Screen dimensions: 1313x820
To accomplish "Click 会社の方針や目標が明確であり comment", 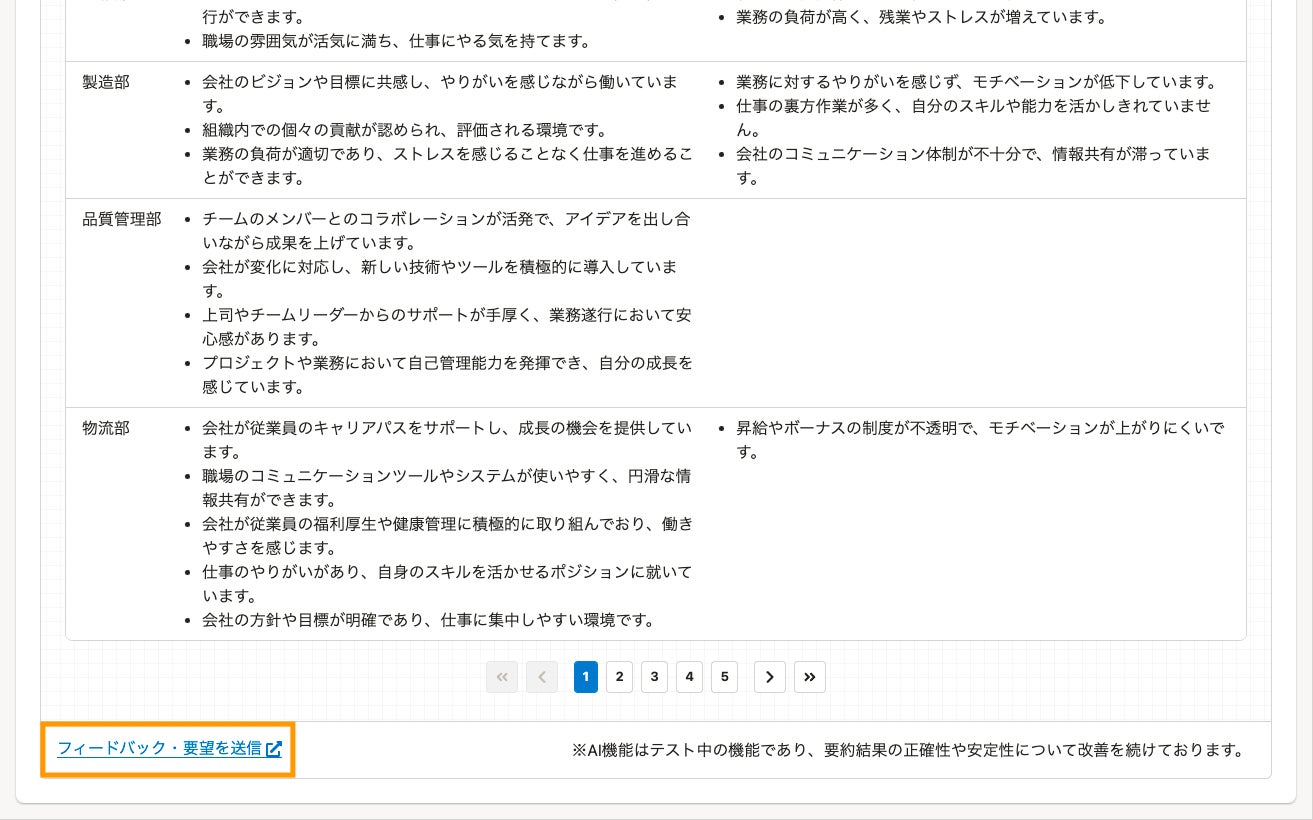I will [428, 620].
